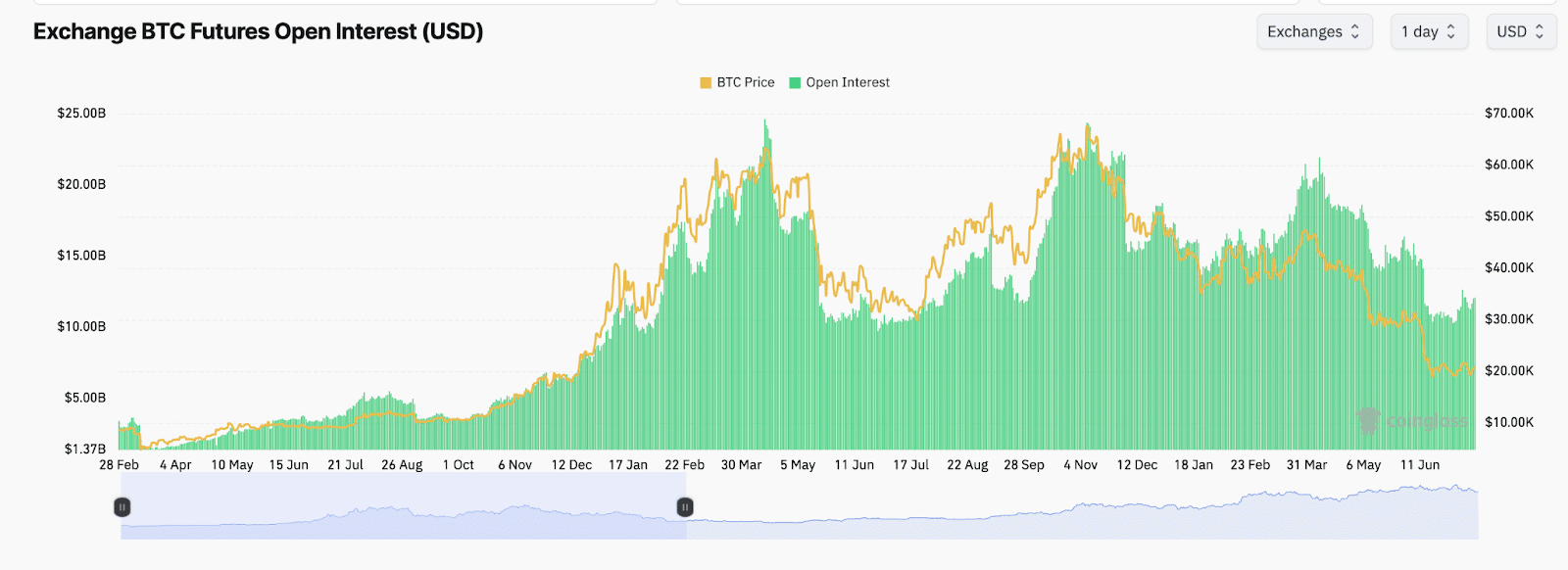The image size is (1568, 570).
Task: Select the 4 Nov x-axis date label
Action: [x=1080, y=465]
